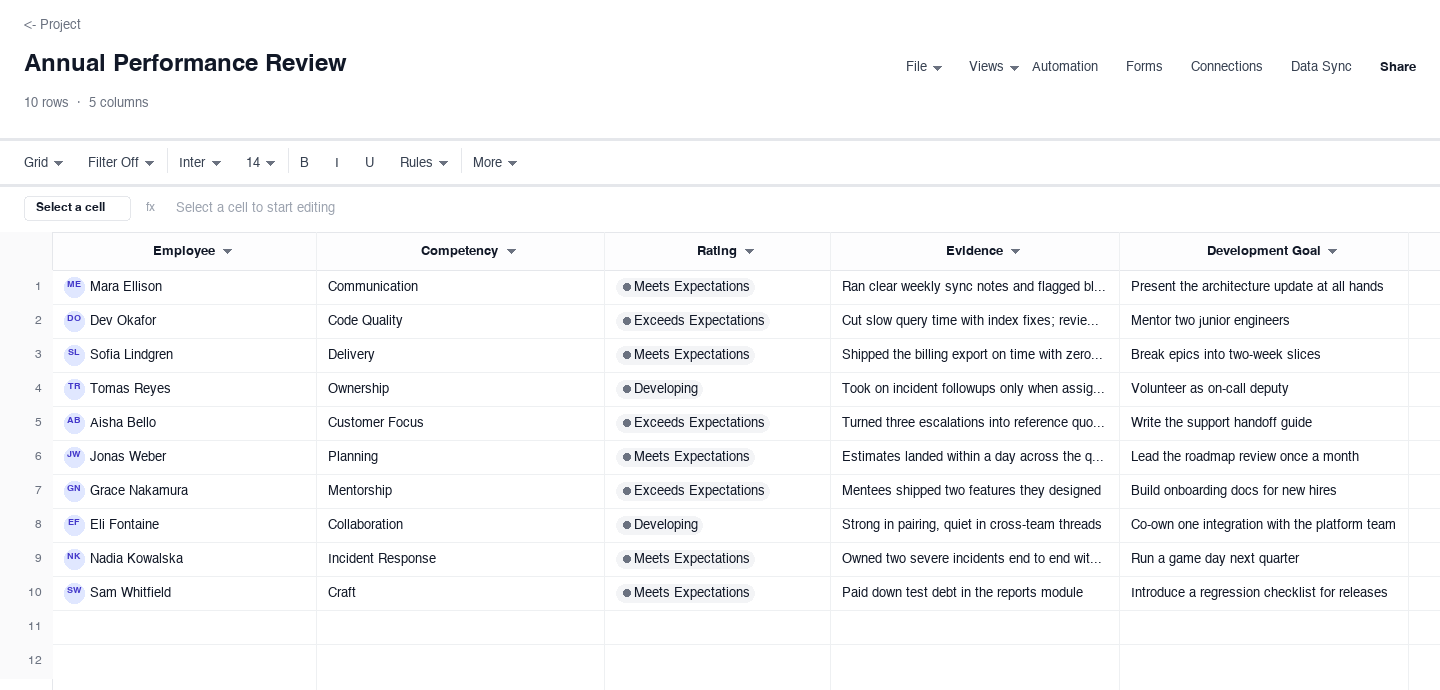Expand the Evidence column header menu
1440x690 pixels.
pos(1015,252)
